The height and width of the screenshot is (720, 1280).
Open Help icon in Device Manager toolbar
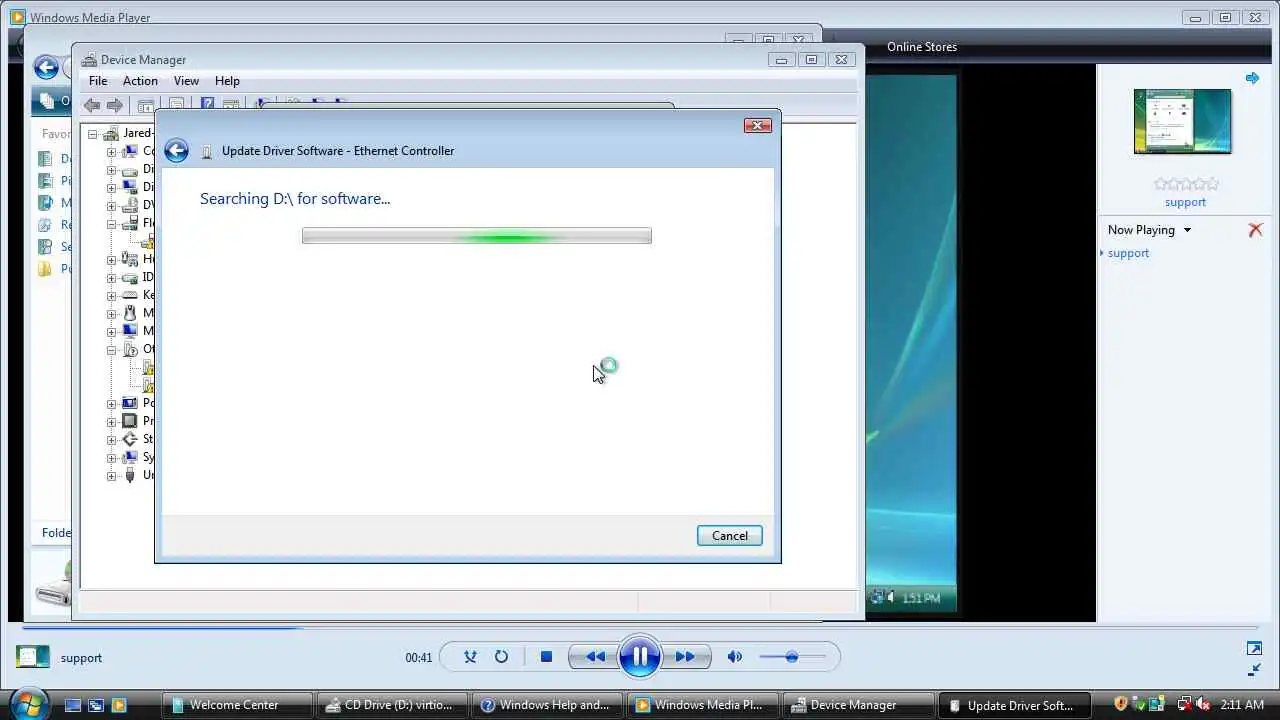207,104
